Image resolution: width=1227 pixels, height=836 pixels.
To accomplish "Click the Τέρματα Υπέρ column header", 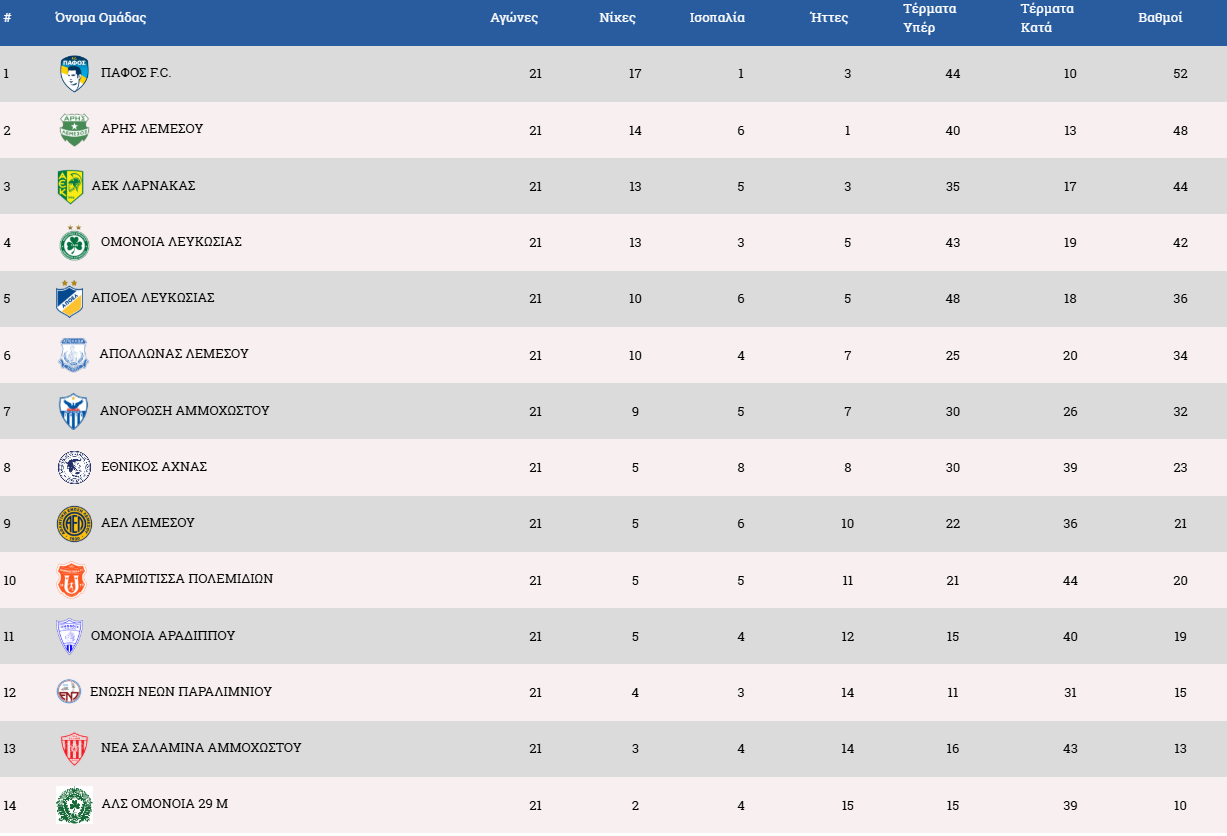I will (x=929, y=18).
